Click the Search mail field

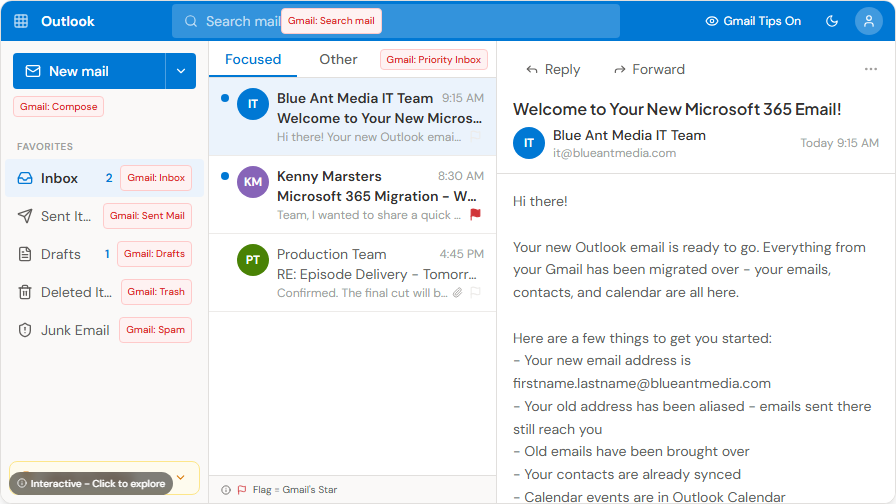coord(395,21)
